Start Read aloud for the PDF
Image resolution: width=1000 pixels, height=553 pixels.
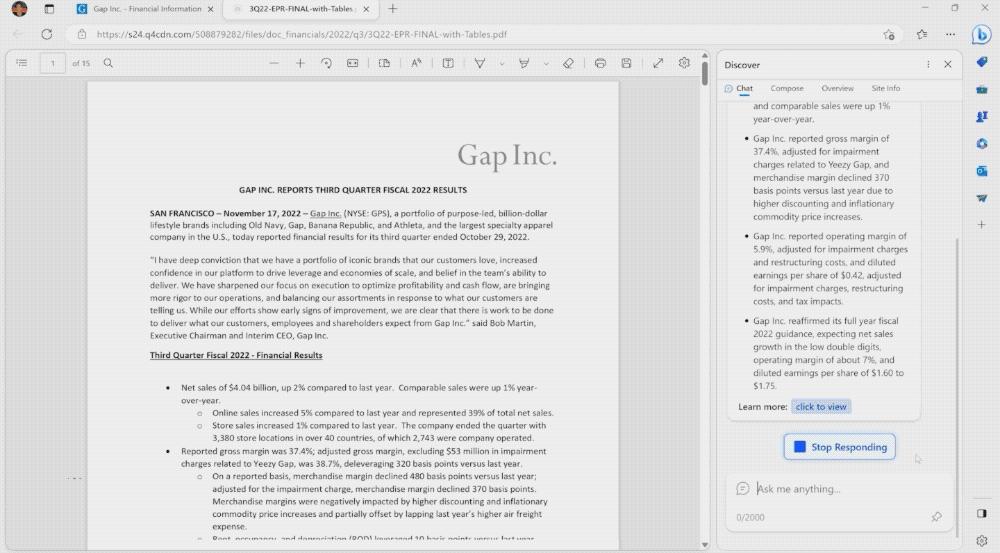(416, 63)
